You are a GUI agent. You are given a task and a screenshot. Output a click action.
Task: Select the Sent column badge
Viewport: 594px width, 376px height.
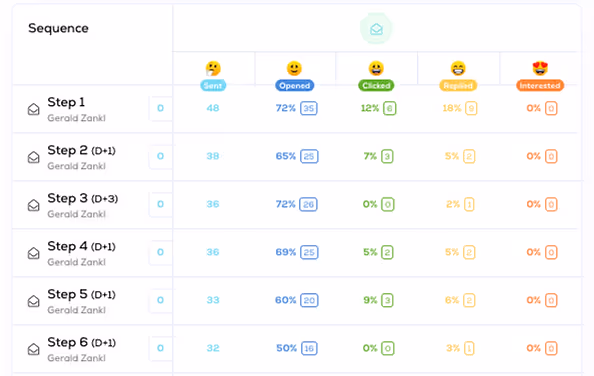coord(213,86)
